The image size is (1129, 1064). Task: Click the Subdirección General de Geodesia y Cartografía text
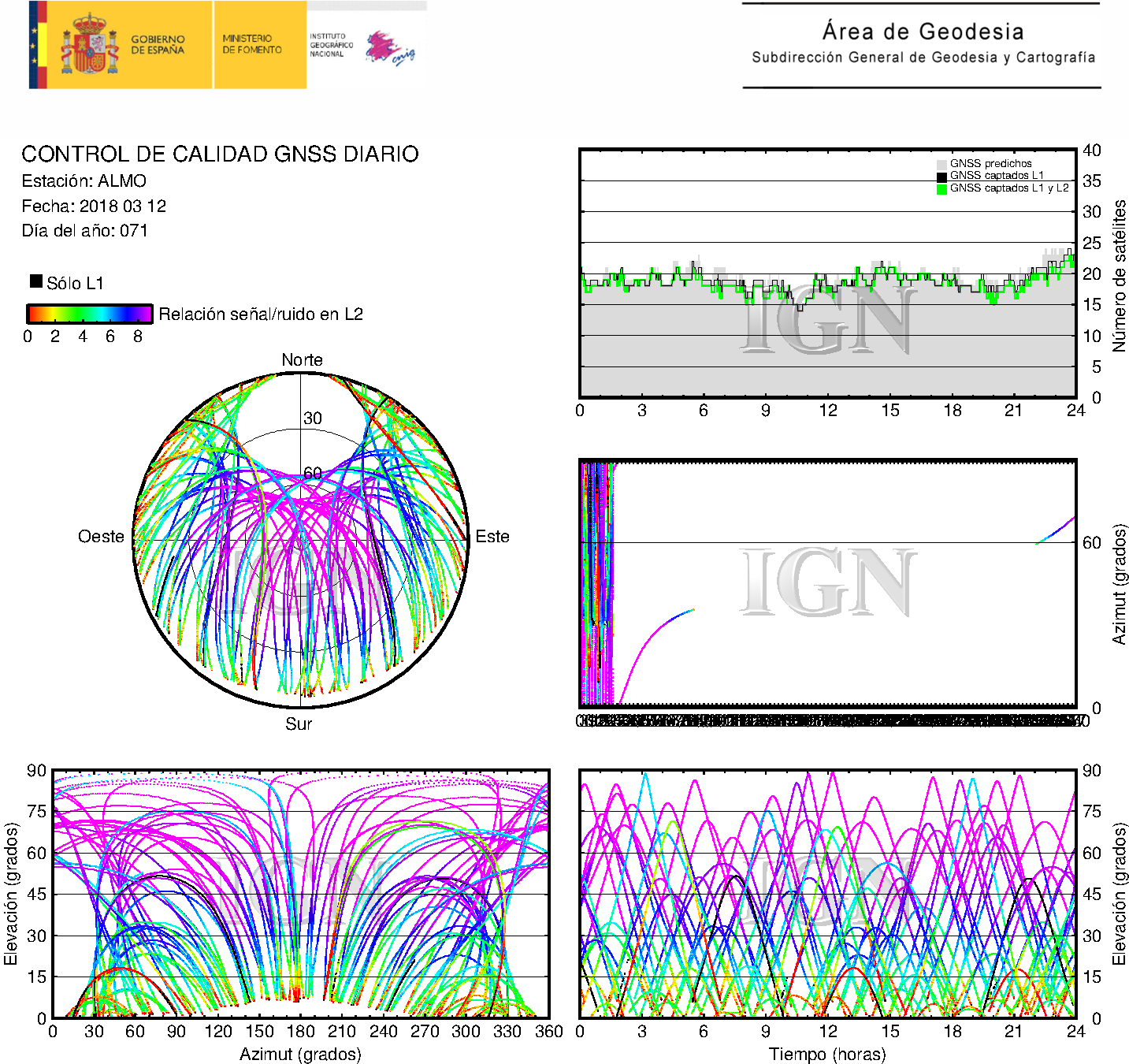point(923,58)
